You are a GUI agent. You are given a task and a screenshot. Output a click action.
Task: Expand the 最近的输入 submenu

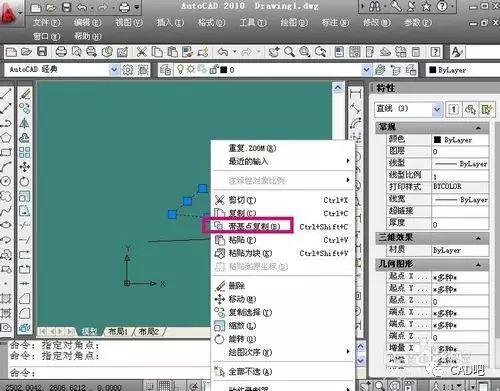click(x=283, y=161)
